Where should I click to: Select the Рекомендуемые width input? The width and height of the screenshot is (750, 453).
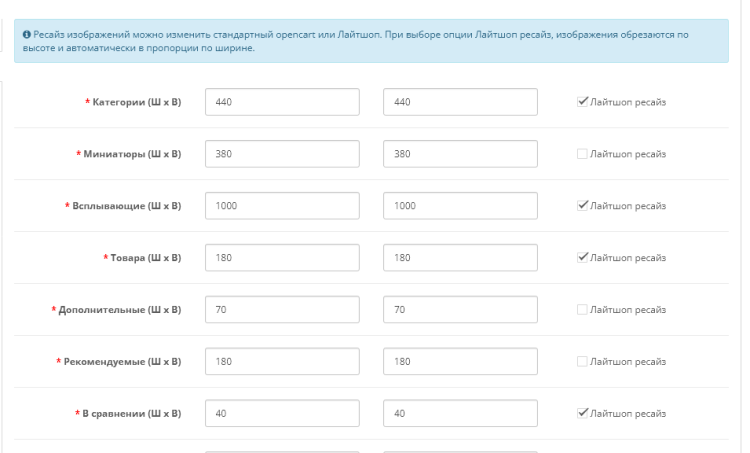tap(282, 362)
